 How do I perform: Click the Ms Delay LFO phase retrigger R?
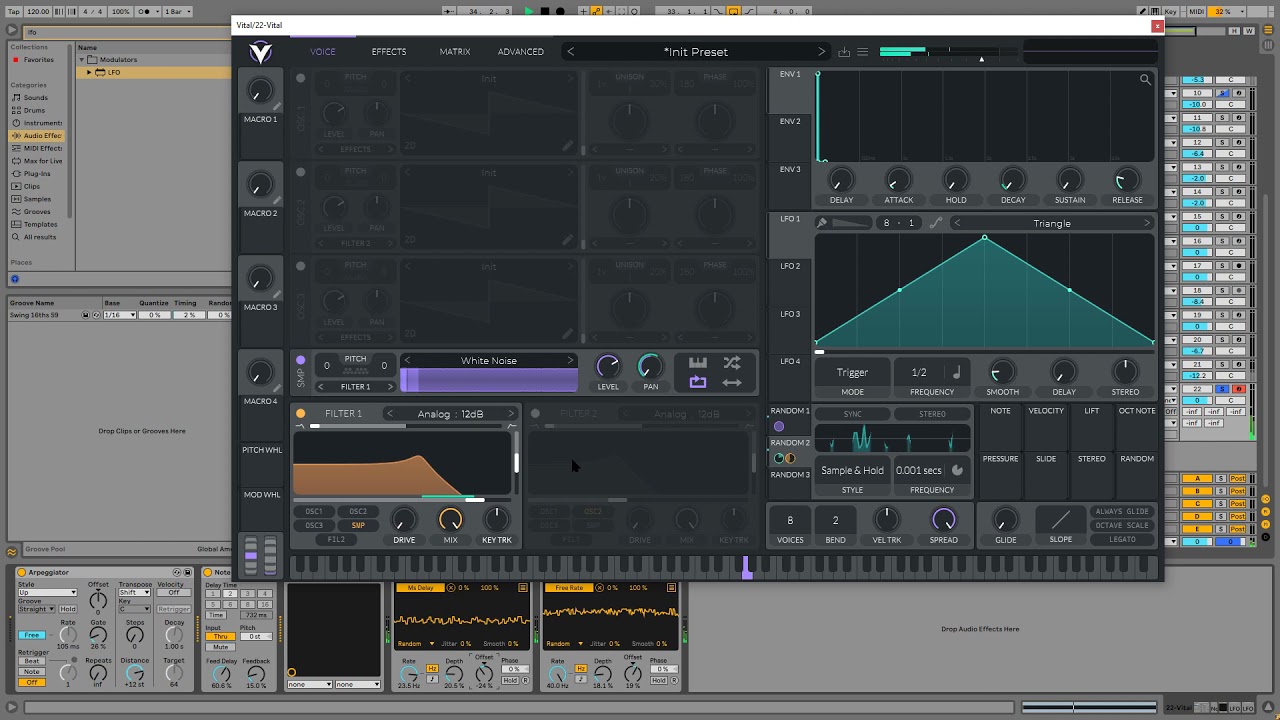(x=525, y=680)
